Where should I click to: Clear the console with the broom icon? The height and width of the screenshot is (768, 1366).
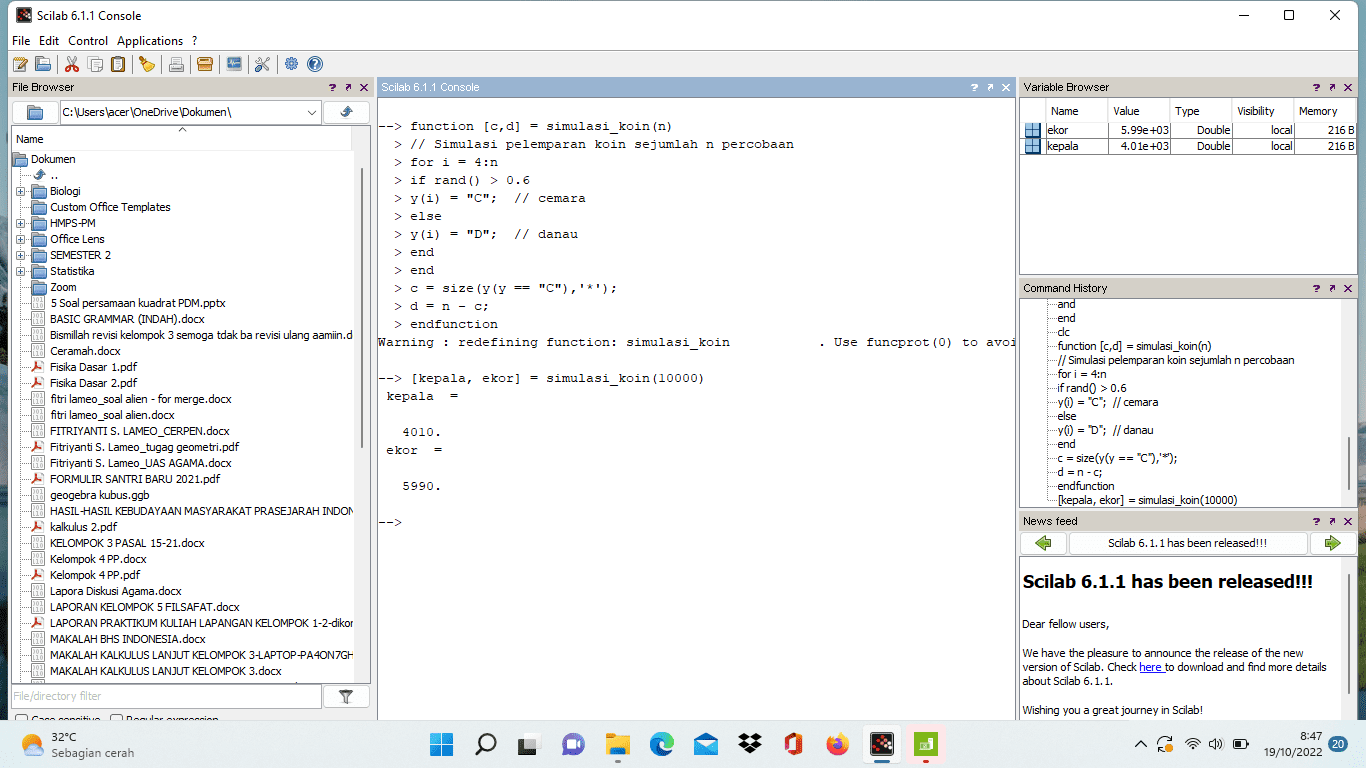(x=147, y=64)
